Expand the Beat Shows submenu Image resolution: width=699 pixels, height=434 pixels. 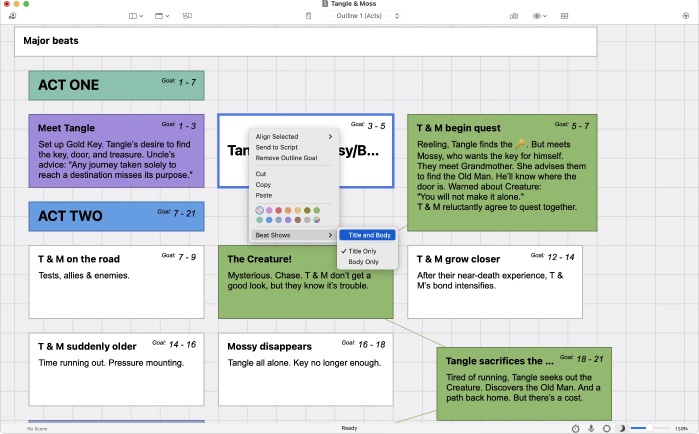[x=293, y=235]
